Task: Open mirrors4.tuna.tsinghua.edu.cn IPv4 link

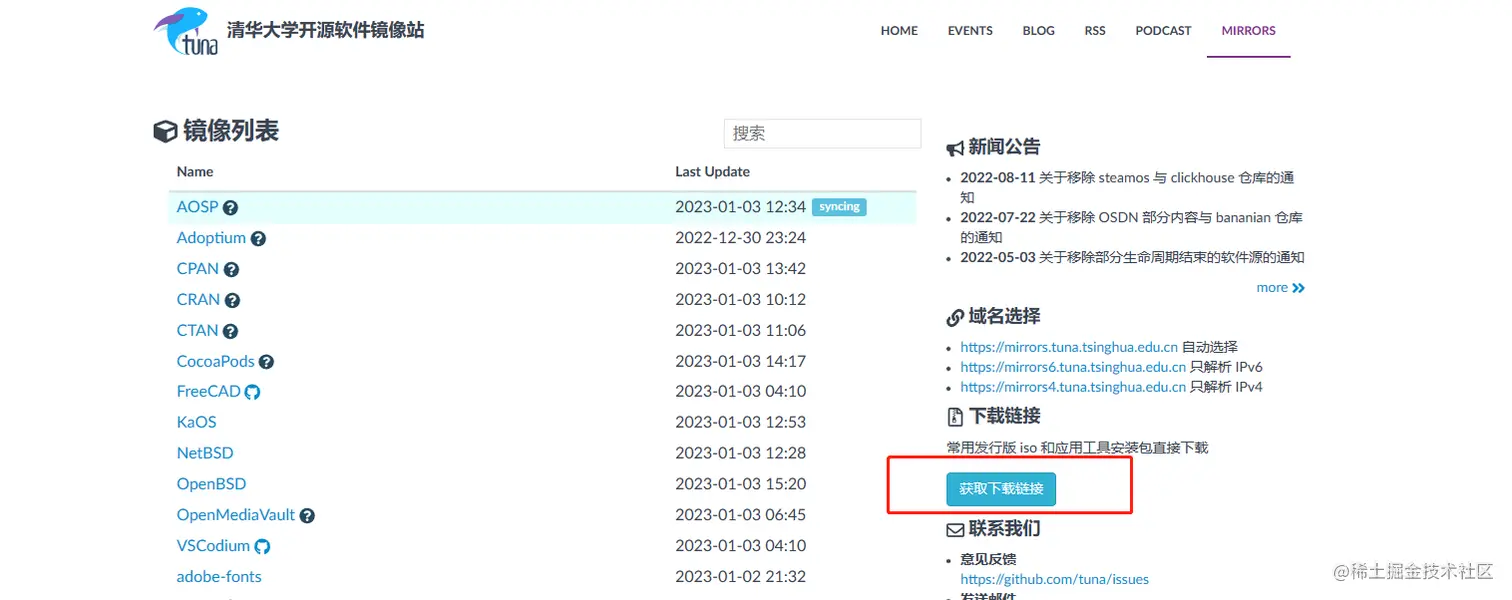Action: point(1073,387)
